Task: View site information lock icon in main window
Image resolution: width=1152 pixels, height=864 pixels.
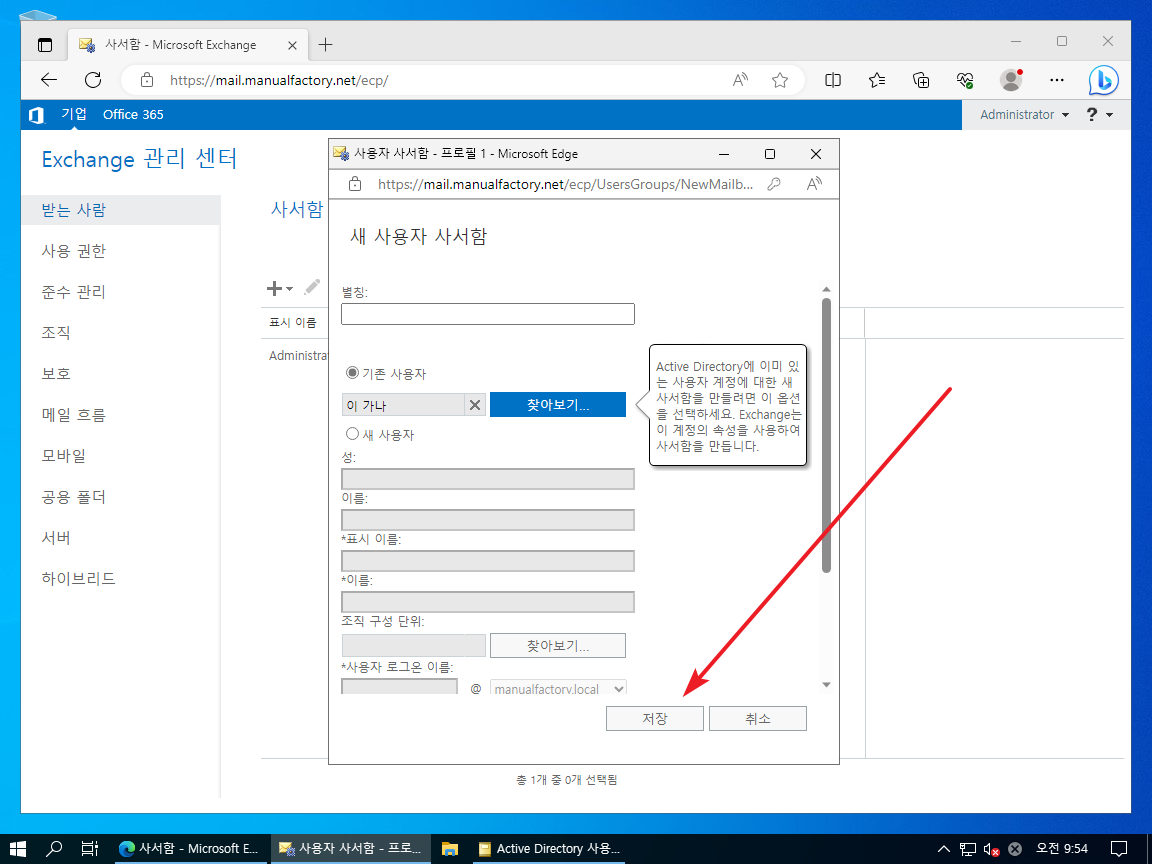Action: pyautogui.click(x=147, y=80)
